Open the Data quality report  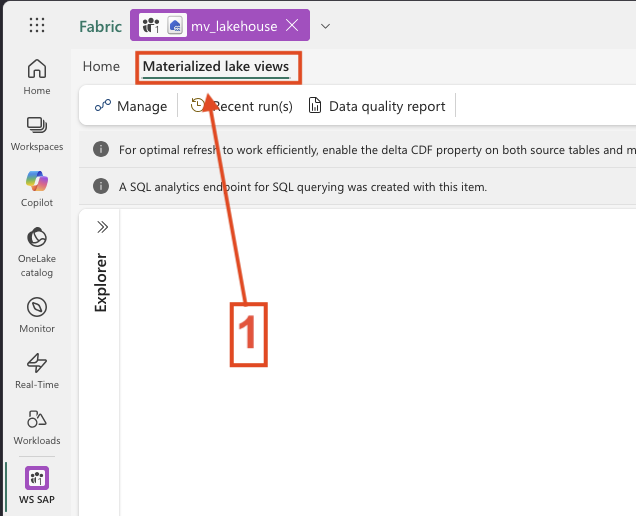pyautogui.click(x=377, y=106)
